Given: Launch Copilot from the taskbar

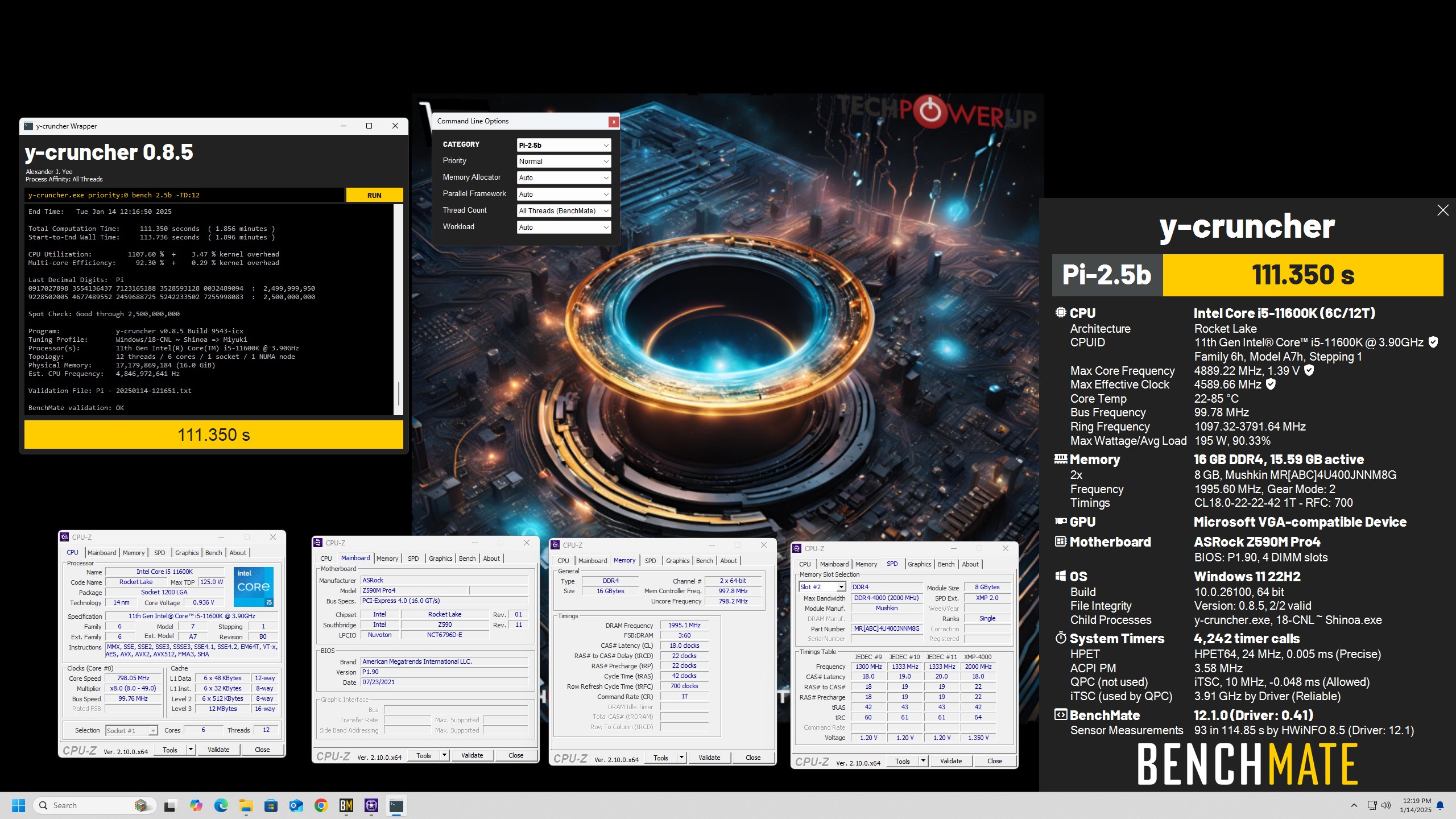Looking at the screenshot, I should click(x=196, y=805).
